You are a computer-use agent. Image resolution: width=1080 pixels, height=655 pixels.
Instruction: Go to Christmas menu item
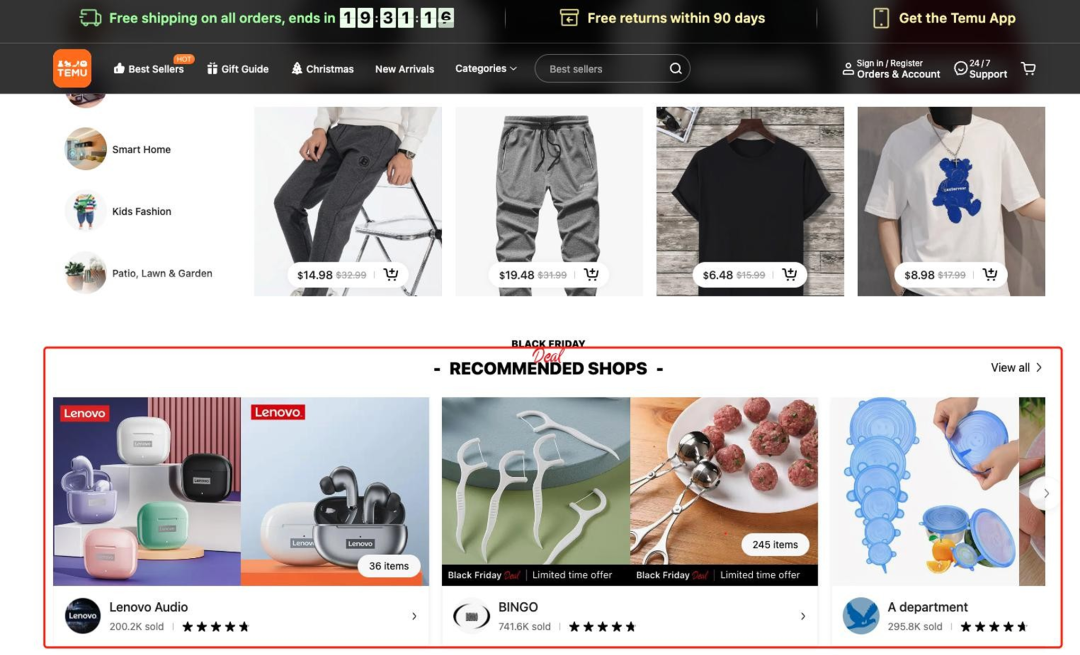point(322,68)
